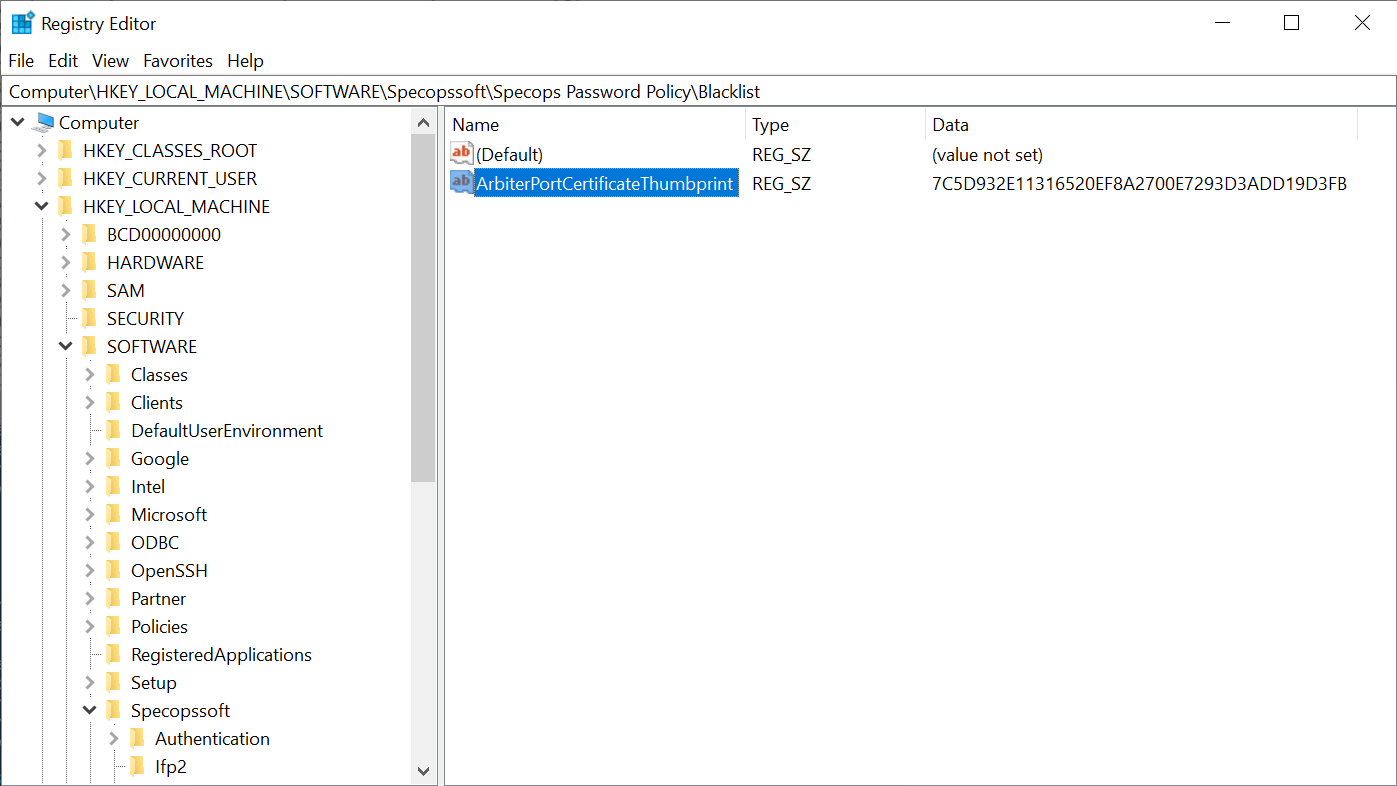The image size is (1397, 786).
Task: Click the tree scrollbar down arrow
Action: (423, 771)
